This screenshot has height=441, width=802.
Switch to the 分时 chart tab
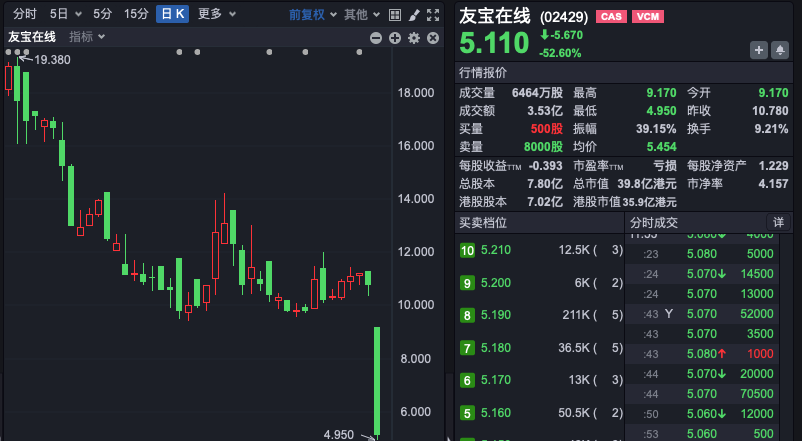pyautogui.click(x=25, y=14)
